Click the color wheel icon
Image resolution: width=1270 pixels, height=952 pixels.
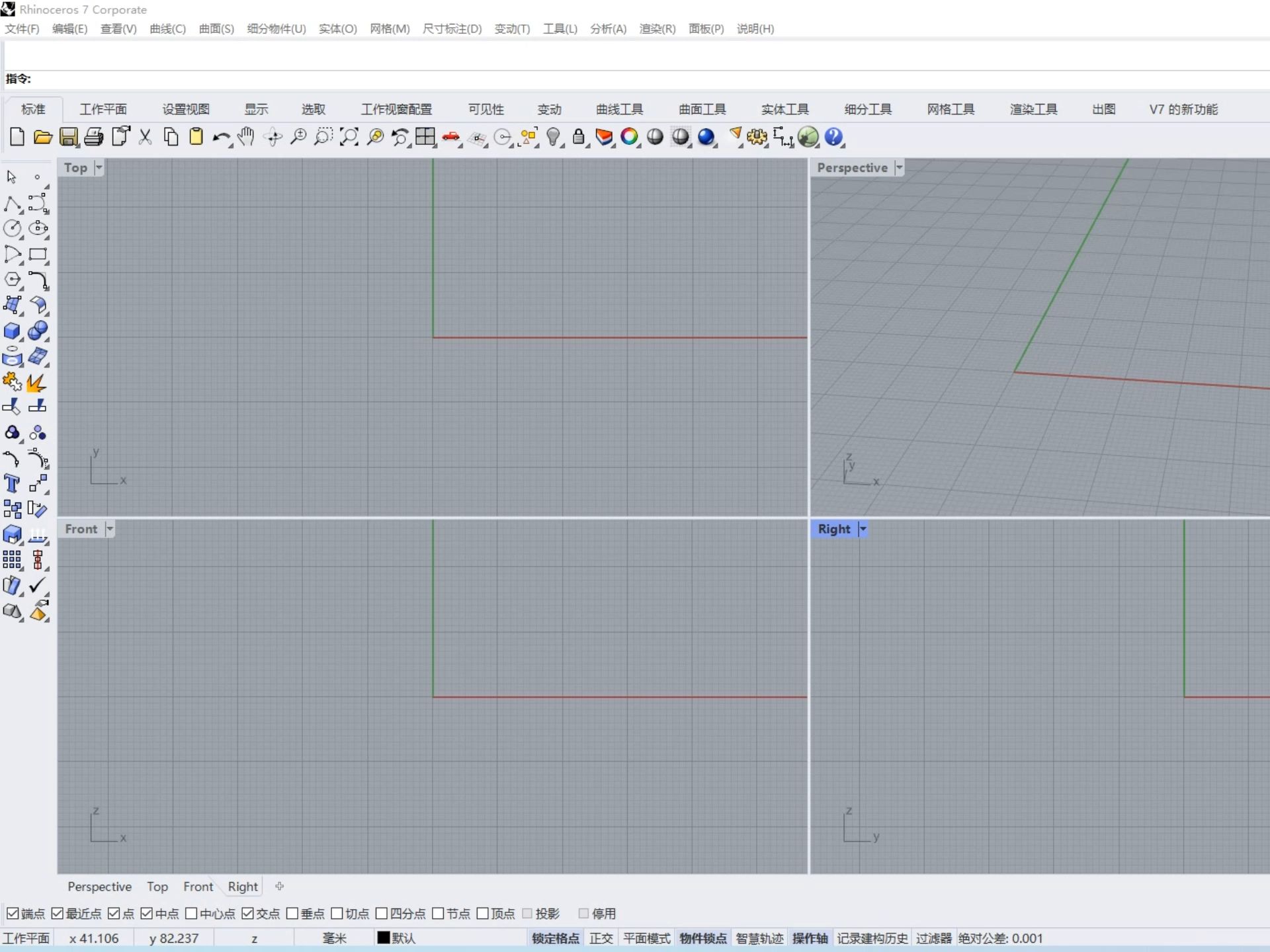[629, 137]
